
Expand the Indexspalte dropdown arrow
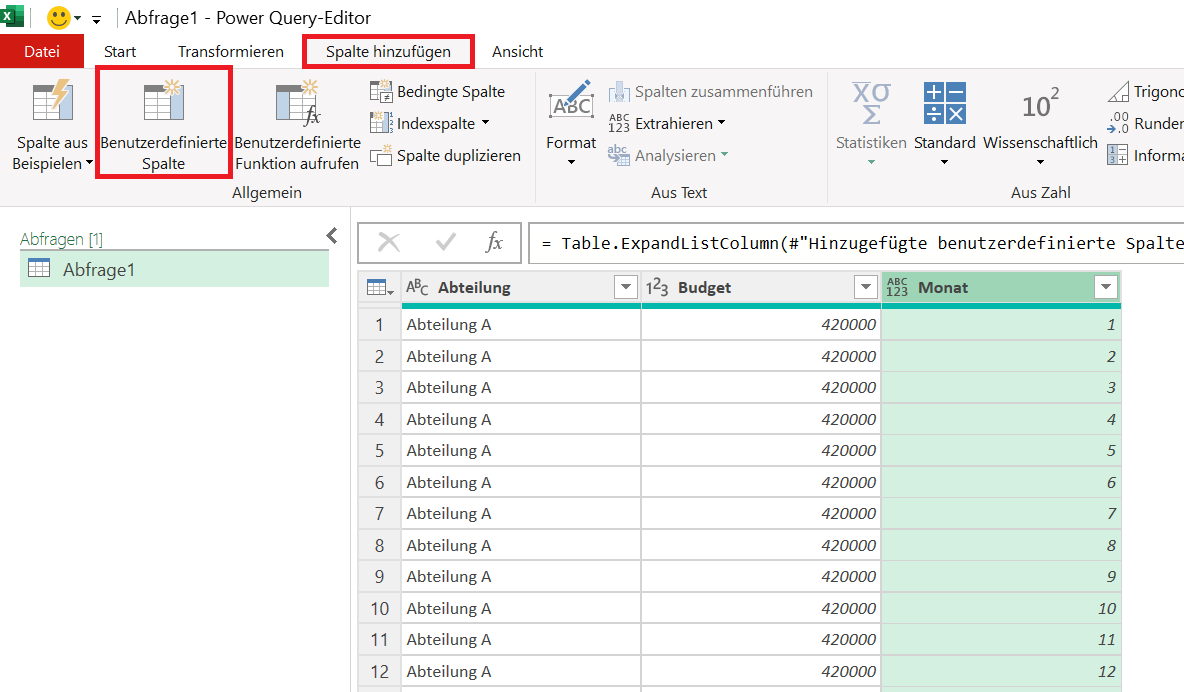(486, 122)
